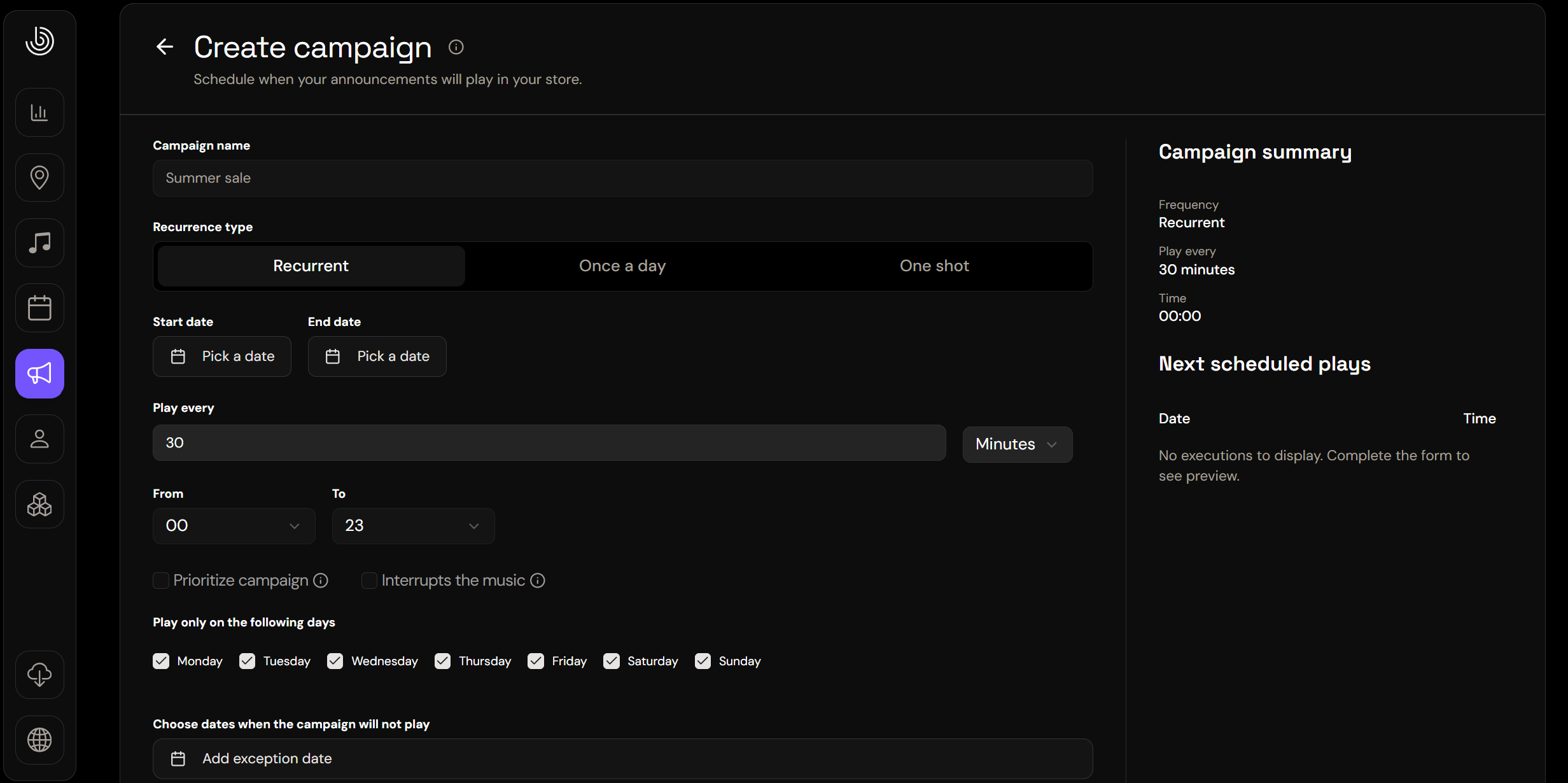Click the Campaign summary heading

tap(1255, 152)
